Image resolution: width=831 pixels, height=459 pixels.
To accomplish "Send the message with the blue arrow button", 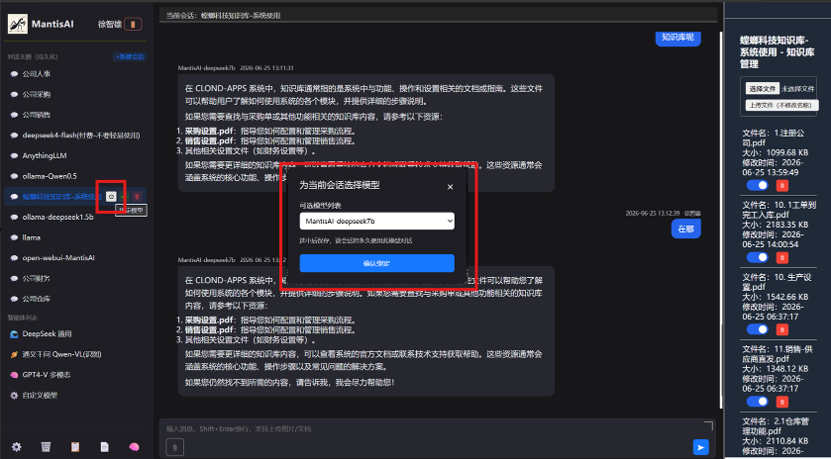I will click(x=701, y=447).
